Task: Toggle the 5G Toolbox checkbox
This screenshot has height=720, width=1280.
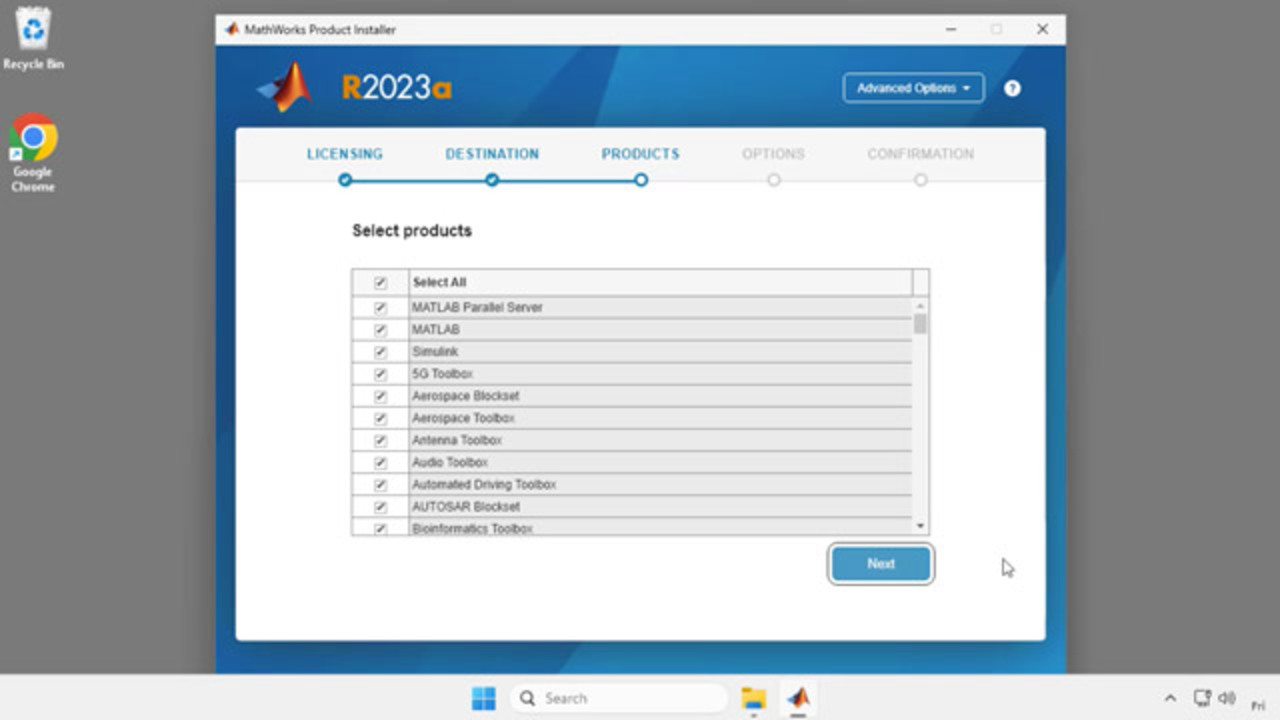Action: (380, 374)
